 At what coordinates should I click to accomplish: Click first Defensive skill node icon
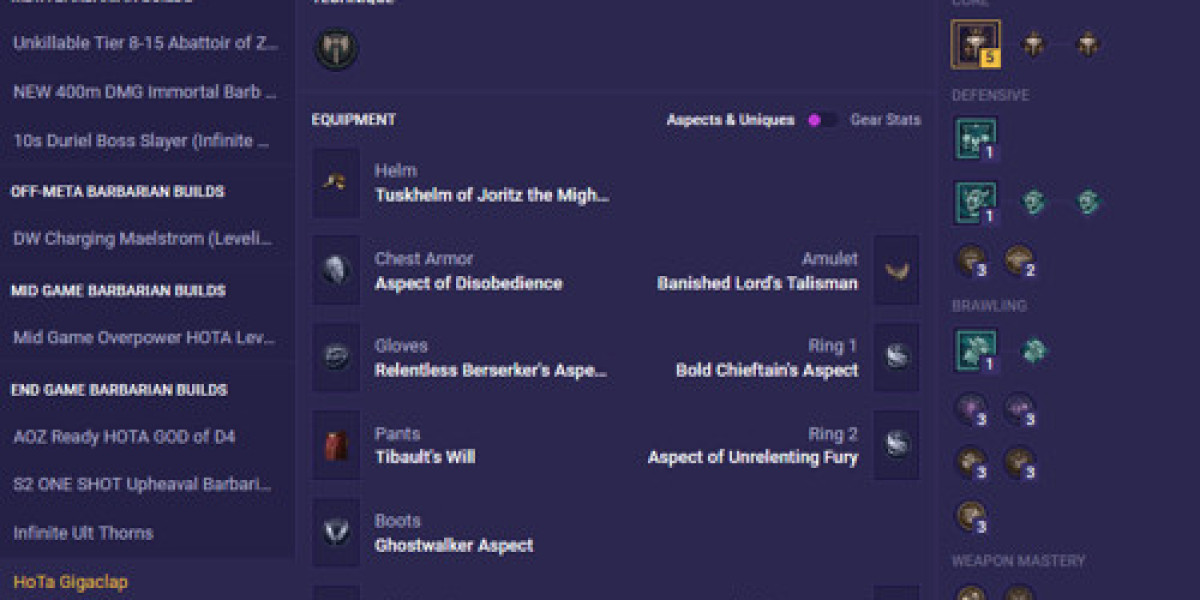click(974, 137)
